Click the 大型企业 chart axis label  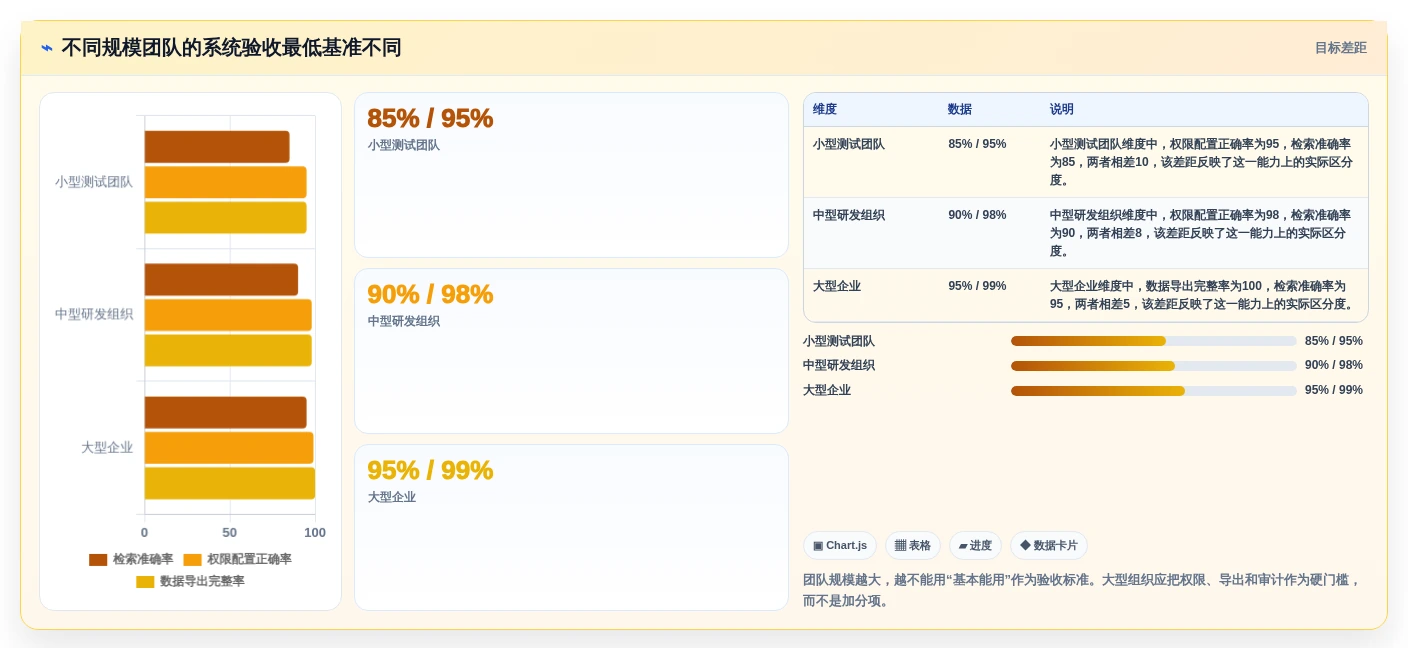coord(107,447)
